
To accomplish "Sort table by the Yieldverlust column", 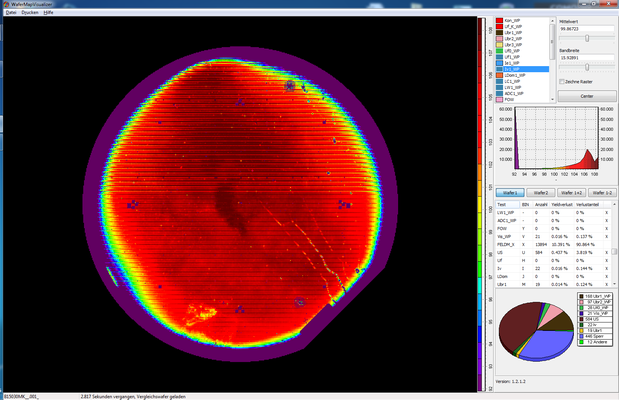I will 562,204.
